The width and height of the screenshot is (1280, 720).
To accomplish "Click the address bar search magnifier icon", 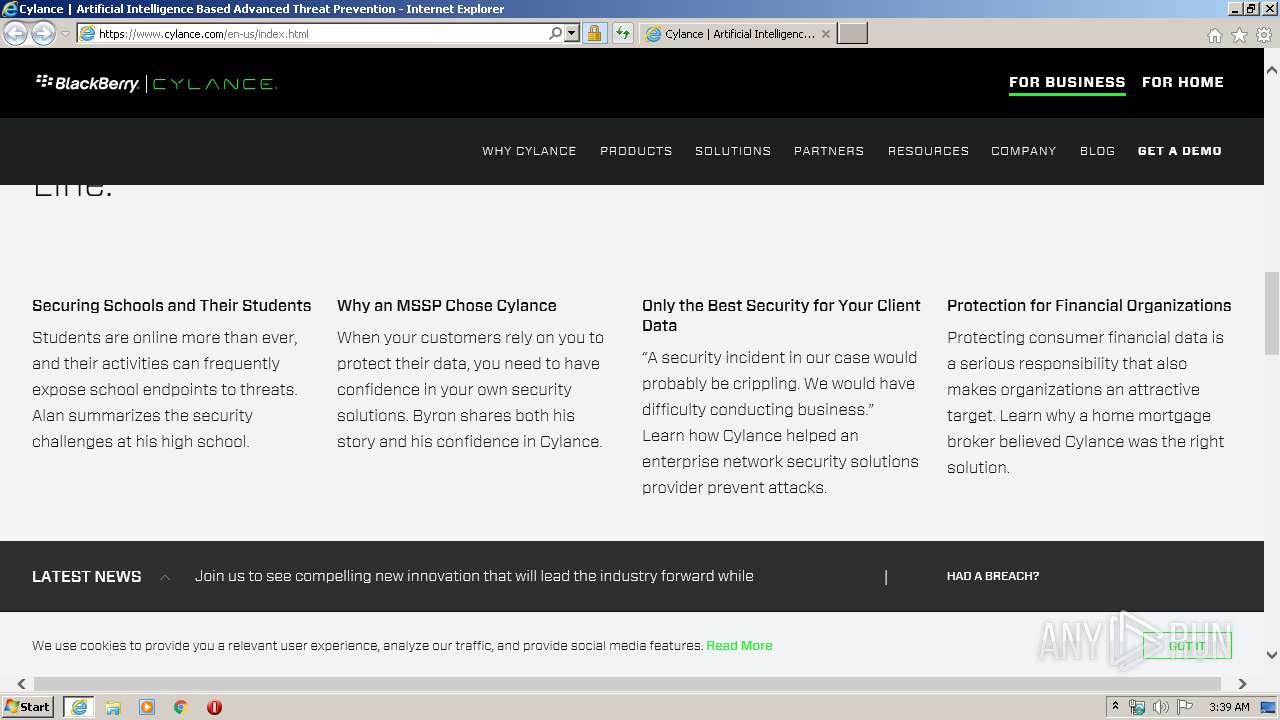I will [x=556, y=33].
